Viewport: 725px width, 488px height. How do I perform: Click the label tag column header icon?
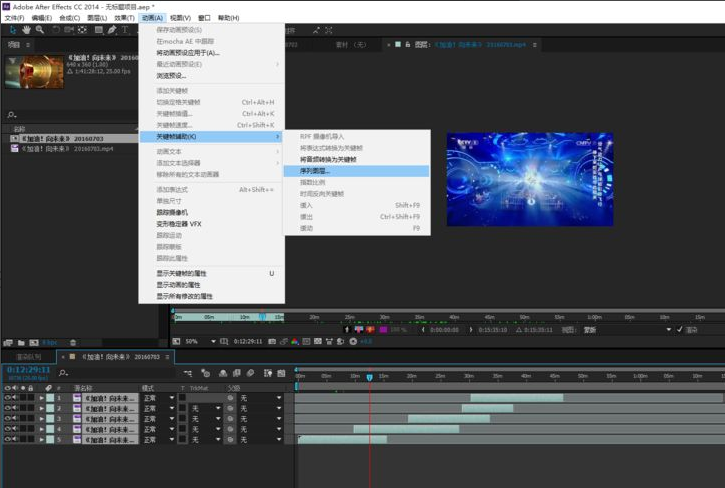46,387
